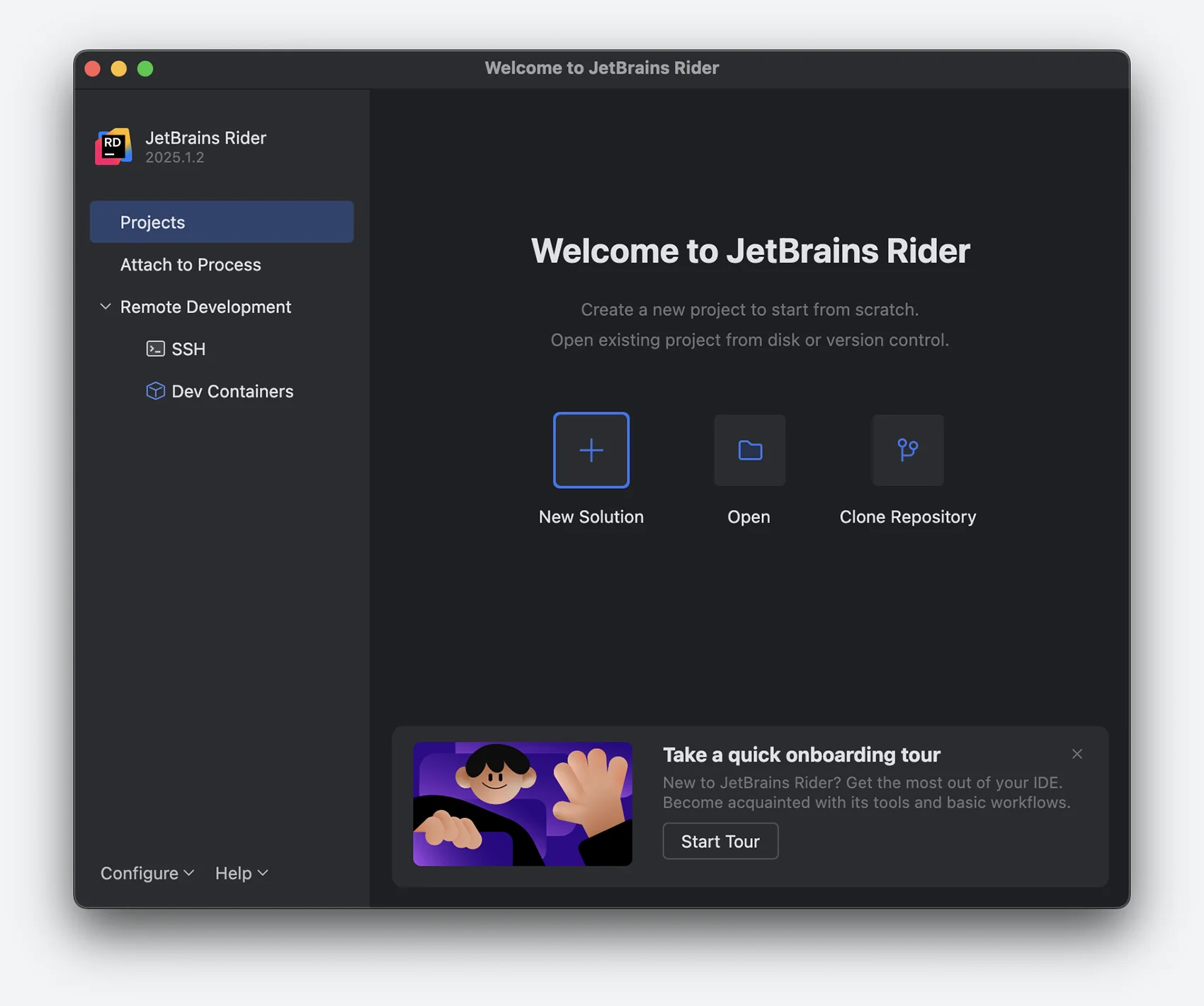Click the version text 2025.1.2
Viewport: 1204px width, 1006px height.
(x=175, y=157)
